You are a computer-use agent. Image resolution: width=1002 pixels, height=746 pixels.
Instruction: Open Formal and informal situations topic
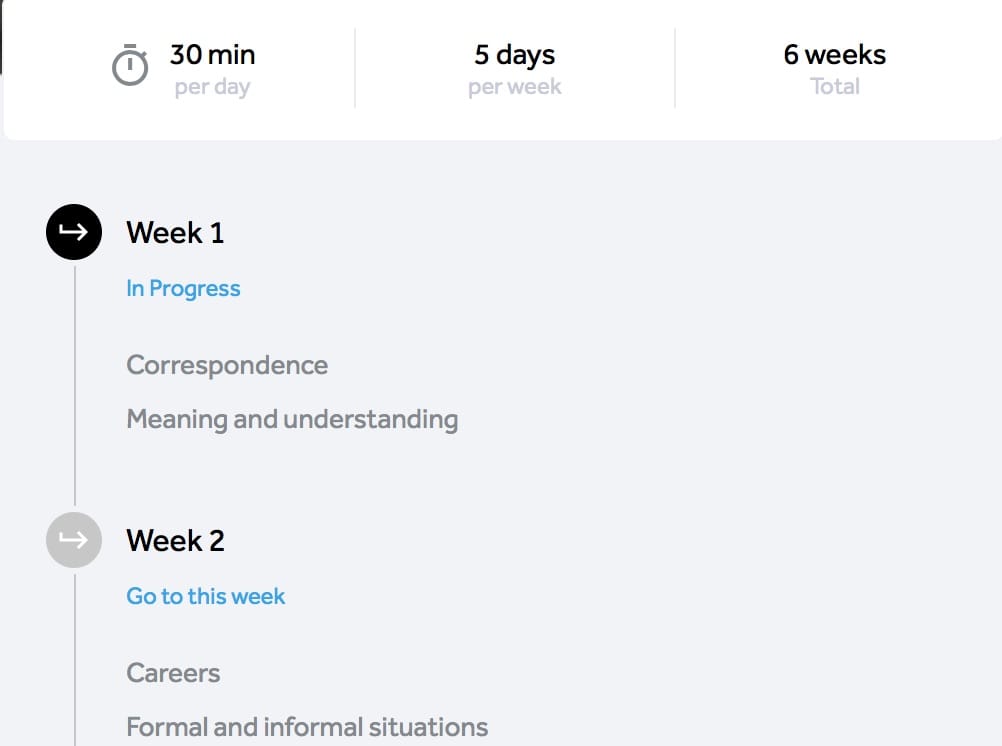[307, 727]
